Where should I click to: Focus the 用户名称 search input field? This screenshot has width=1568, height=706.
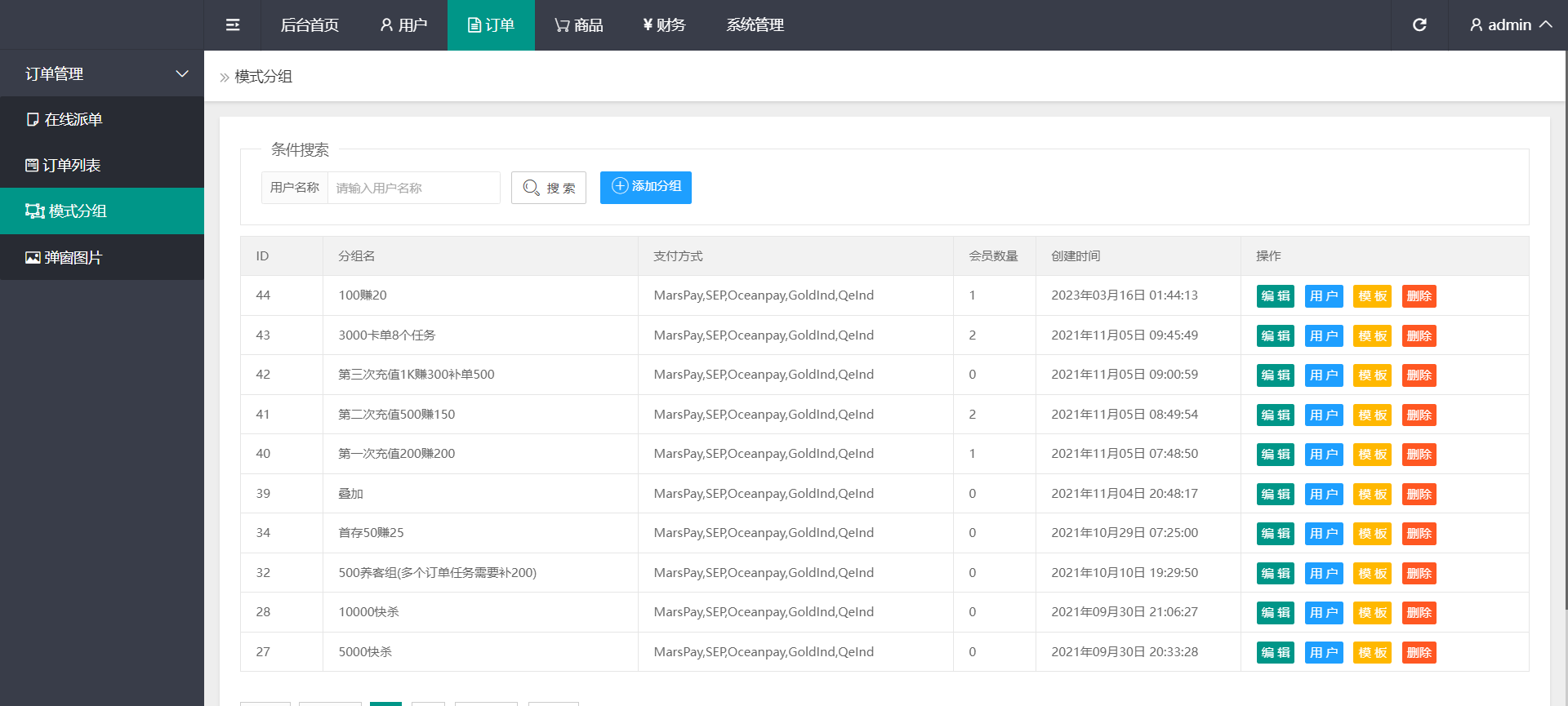(413, 188)
